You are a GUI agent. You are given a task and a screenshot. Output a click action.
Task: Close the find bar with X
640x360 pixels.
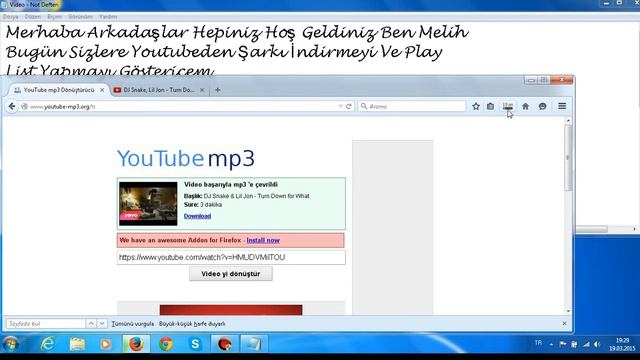click(564, 323)
